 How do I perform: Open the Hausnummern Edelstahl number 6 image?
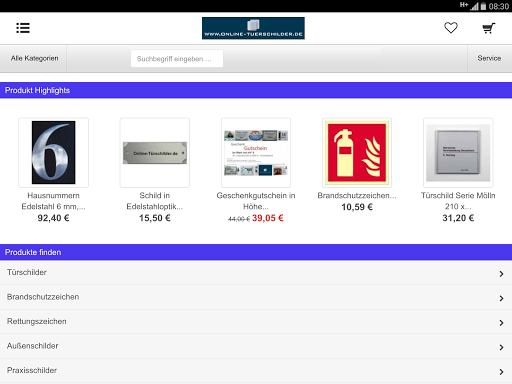[x=53, y=152]
